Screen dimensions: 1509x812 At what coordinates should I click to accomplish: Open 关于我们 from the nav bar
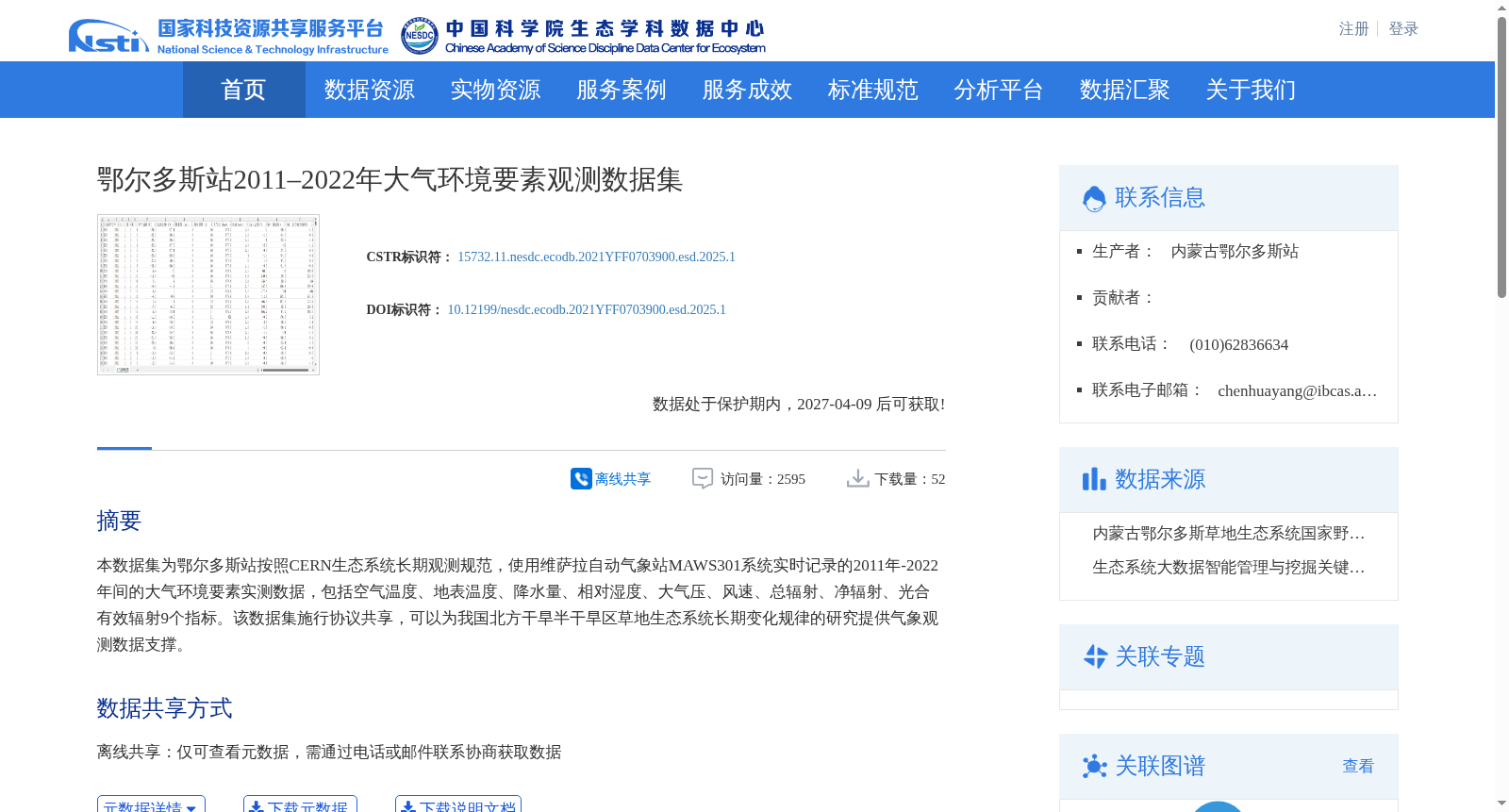pyautogui.click(x=1251, y=90)
